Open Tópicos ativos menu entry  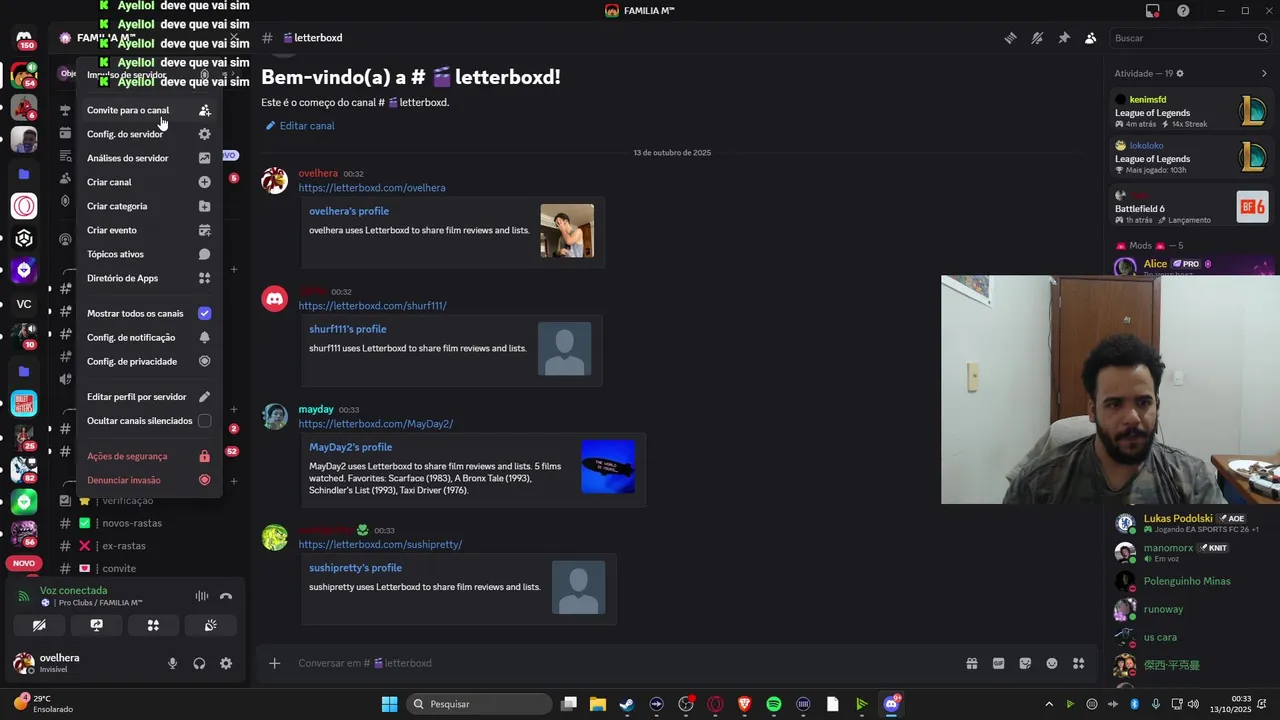pos(148,254)
